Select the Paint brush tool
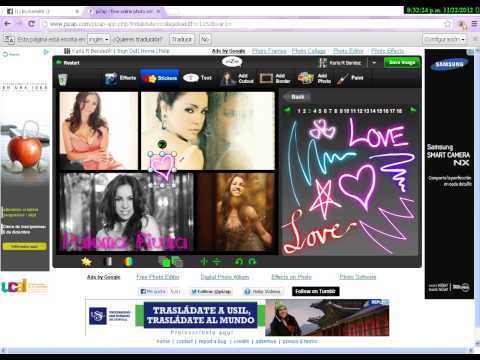The image size is (480, 360). [x=350, y=78]
